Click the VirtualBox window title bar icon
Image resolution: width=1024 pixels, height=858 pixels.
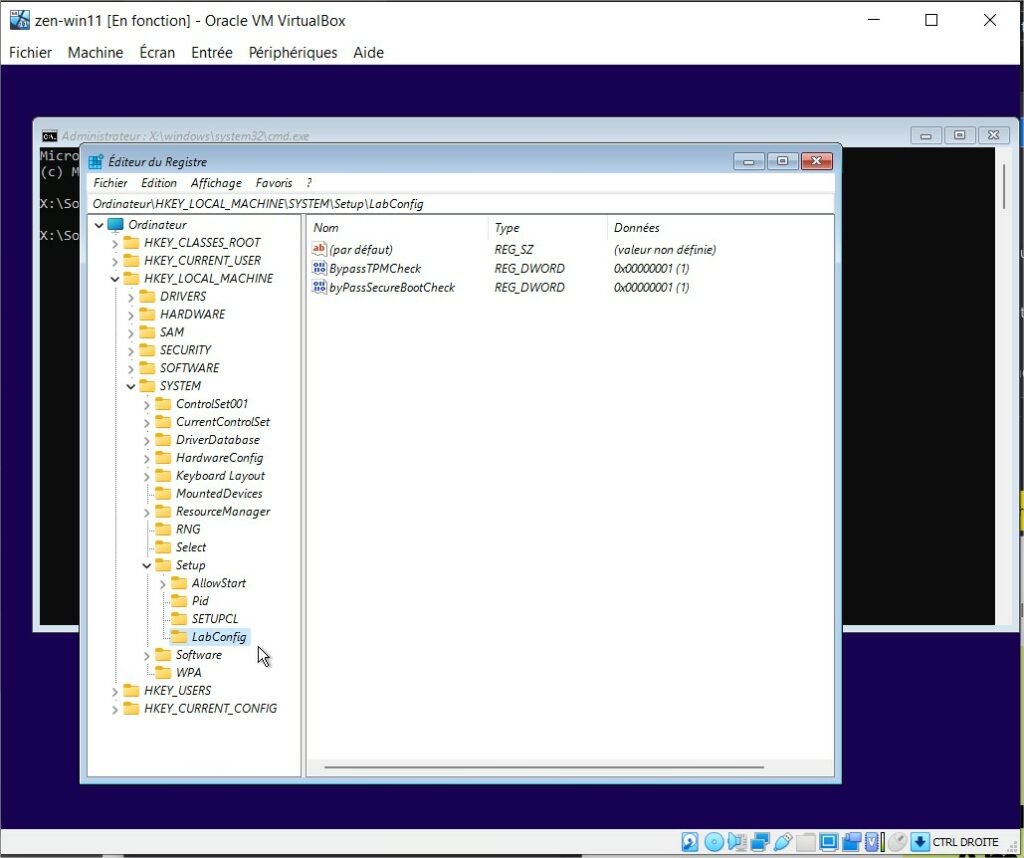20,20
